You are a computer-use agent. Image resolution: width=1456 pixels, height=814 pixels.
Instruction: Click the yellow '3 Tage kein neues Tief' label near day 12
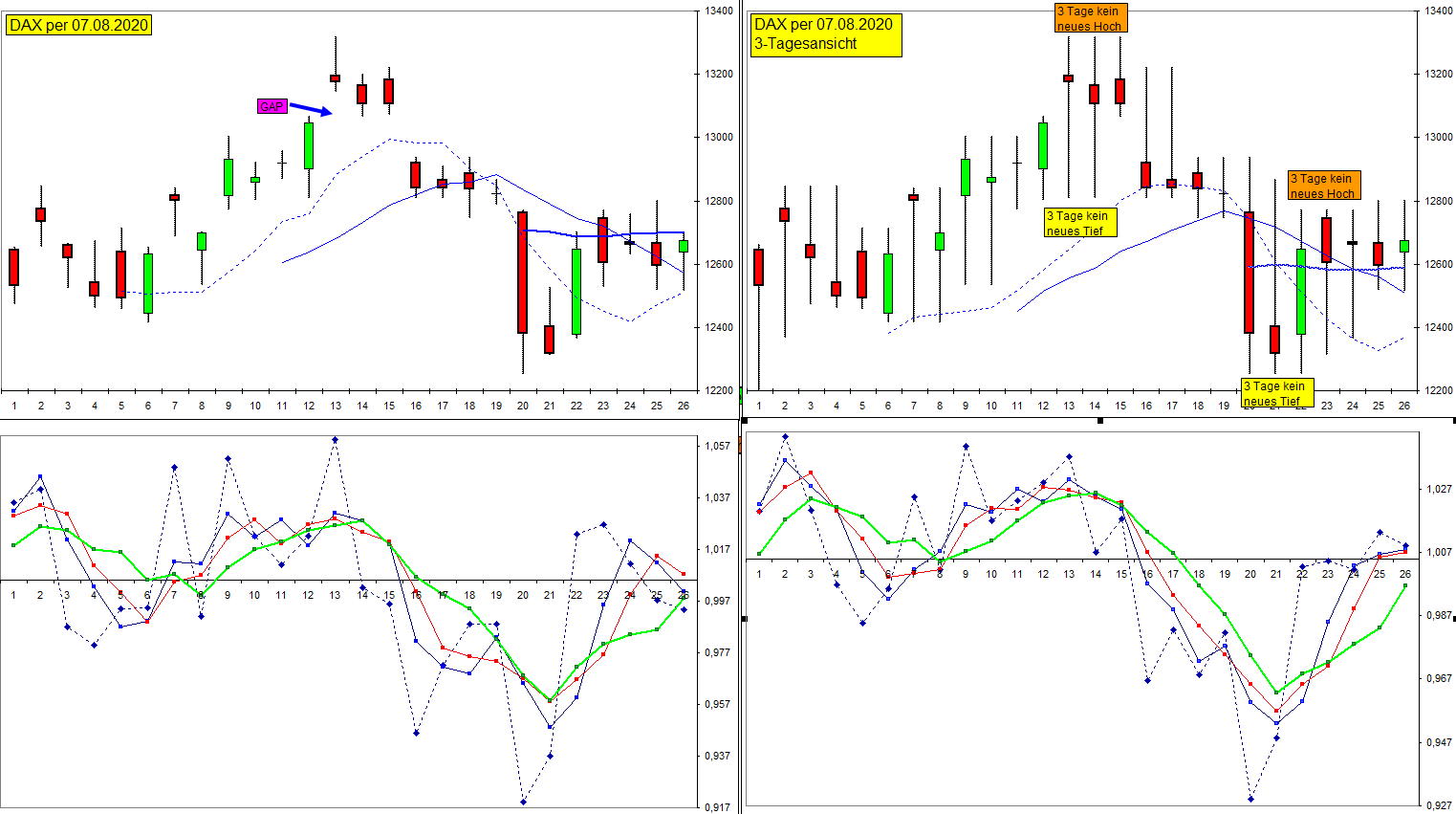[1080, 223]
